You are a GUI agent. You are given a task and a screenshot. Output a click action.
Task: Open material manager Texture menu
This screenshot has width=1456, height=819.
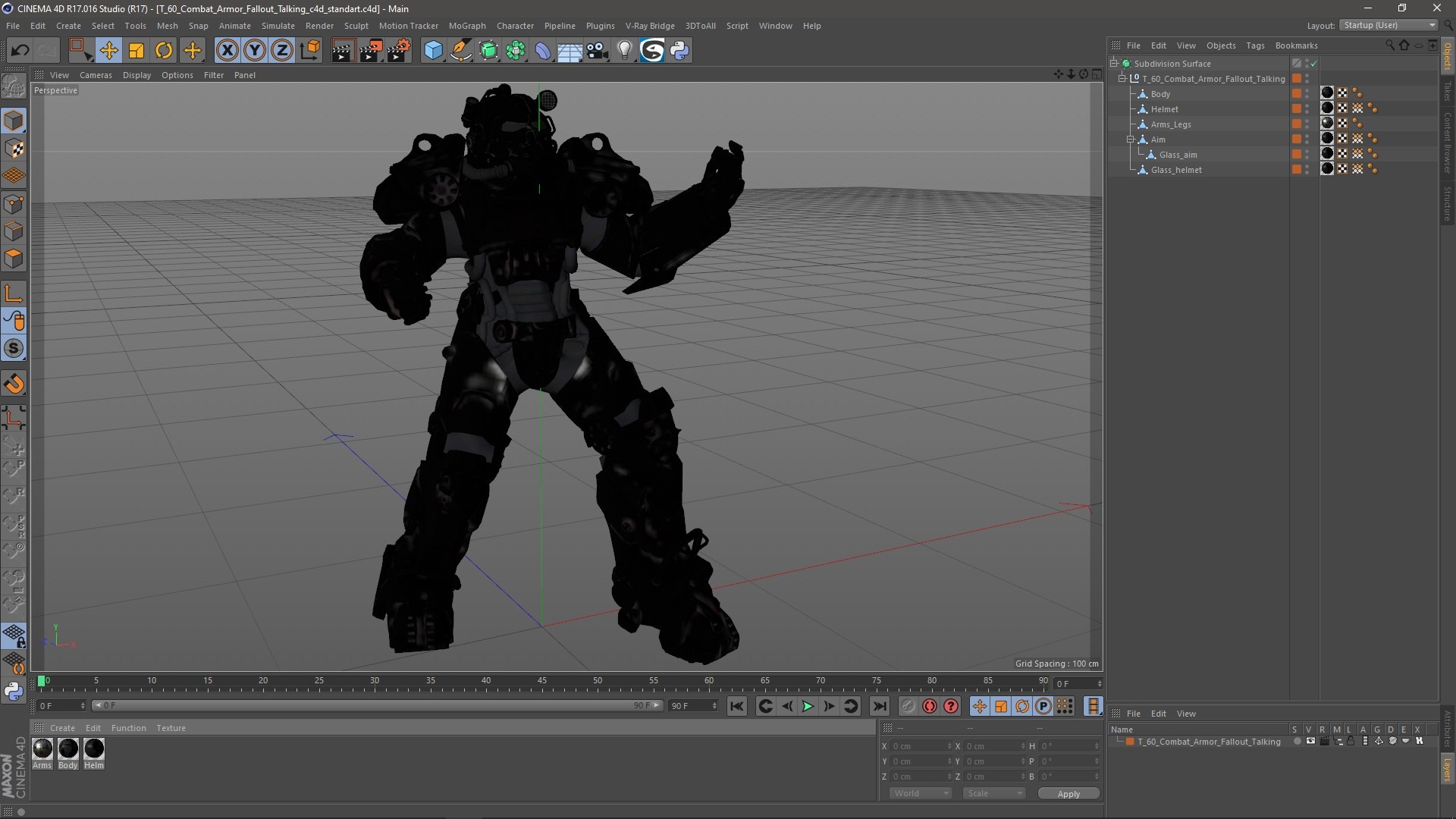click(x=171, y=728)
